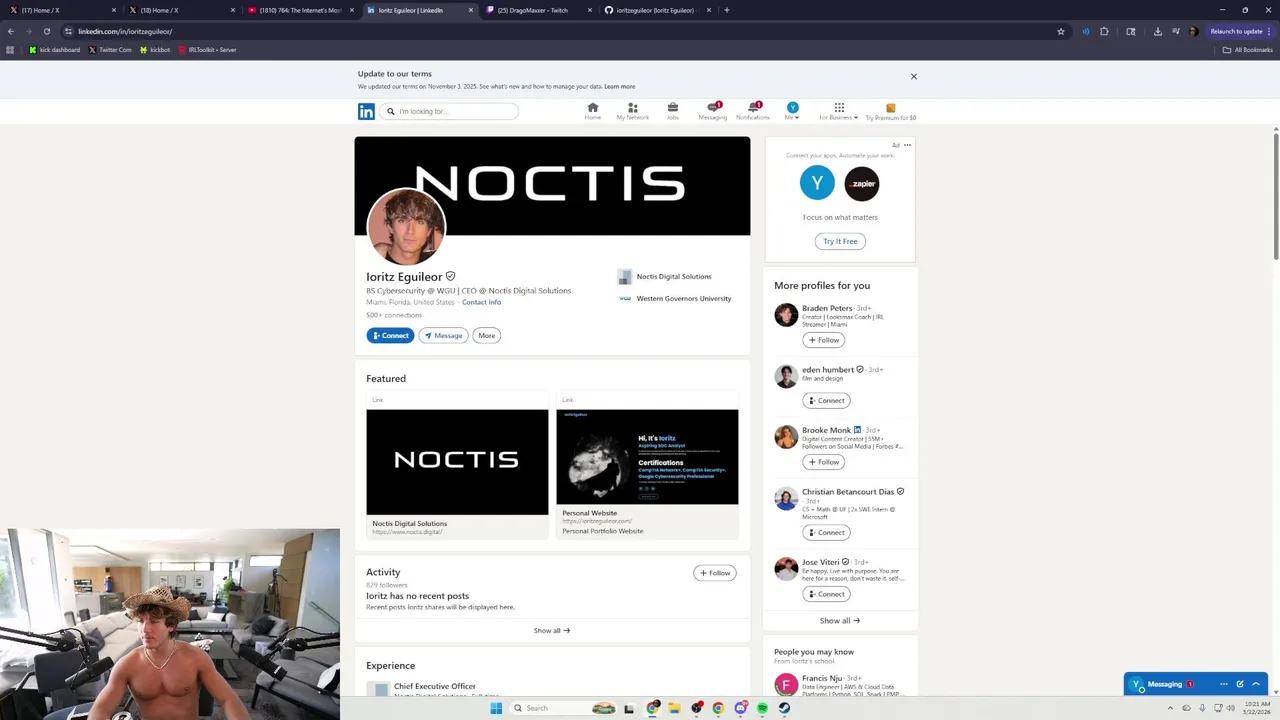Screen dimensions: 1280x720
Task: Message Ioritz Eguileor
Action: pyautogui.click(x=443, y=336)
